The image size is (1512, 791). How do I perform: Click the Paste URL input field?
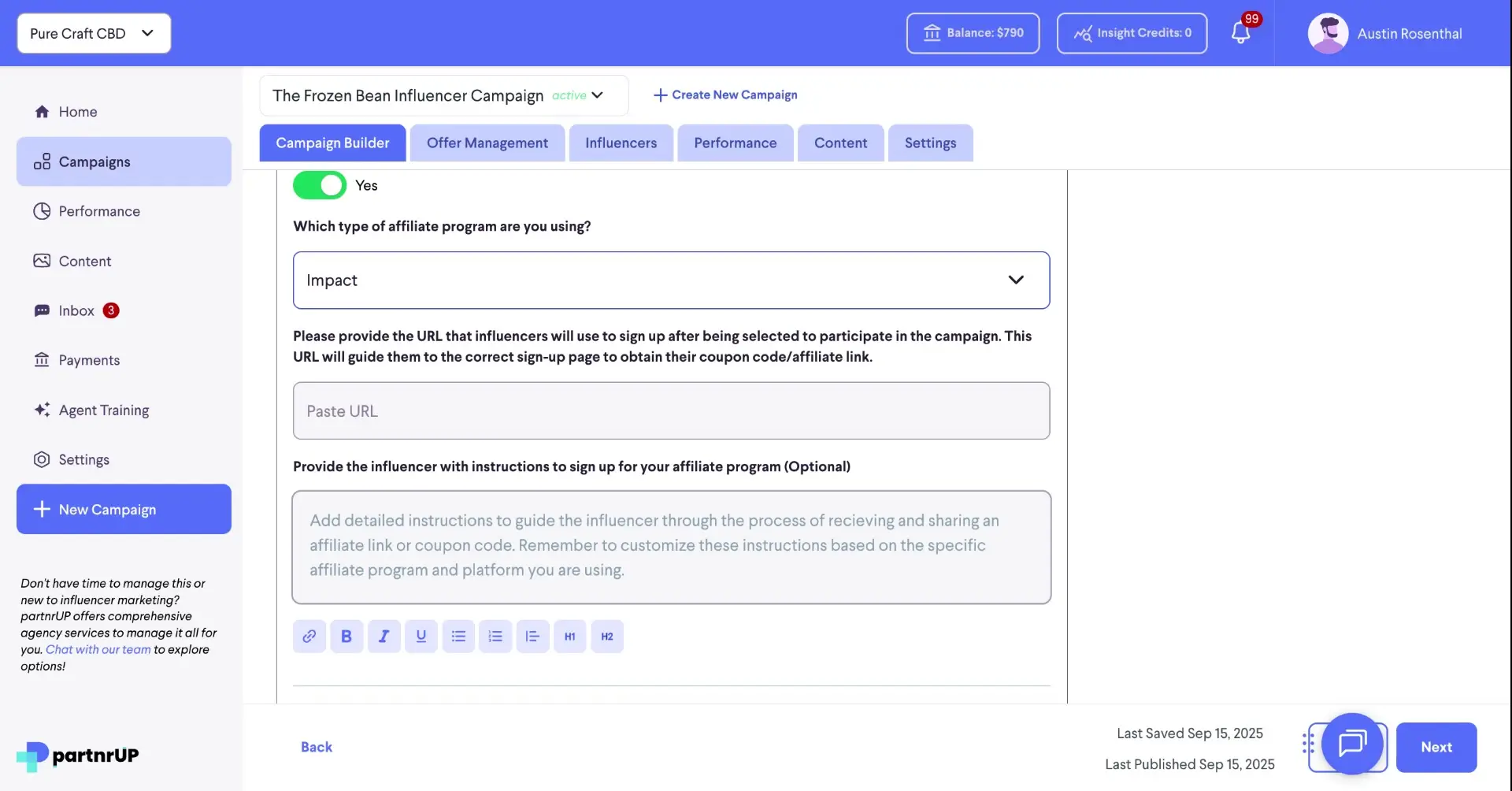point(670,410)
